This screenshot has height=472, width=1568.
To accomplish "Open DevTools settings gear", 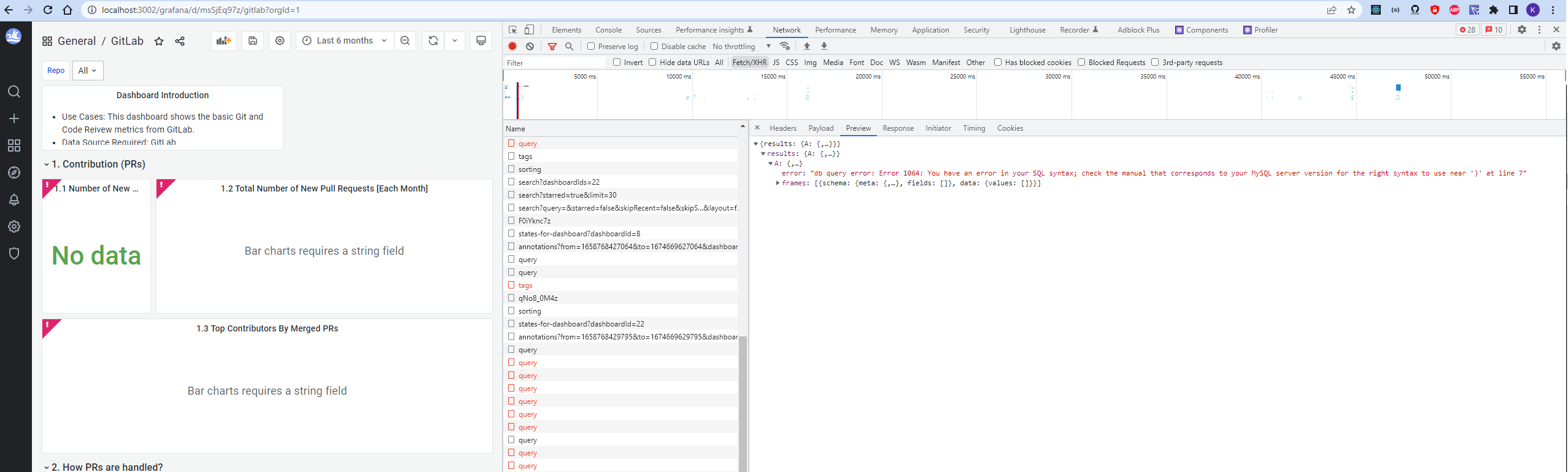I will tap(1522, 29).
